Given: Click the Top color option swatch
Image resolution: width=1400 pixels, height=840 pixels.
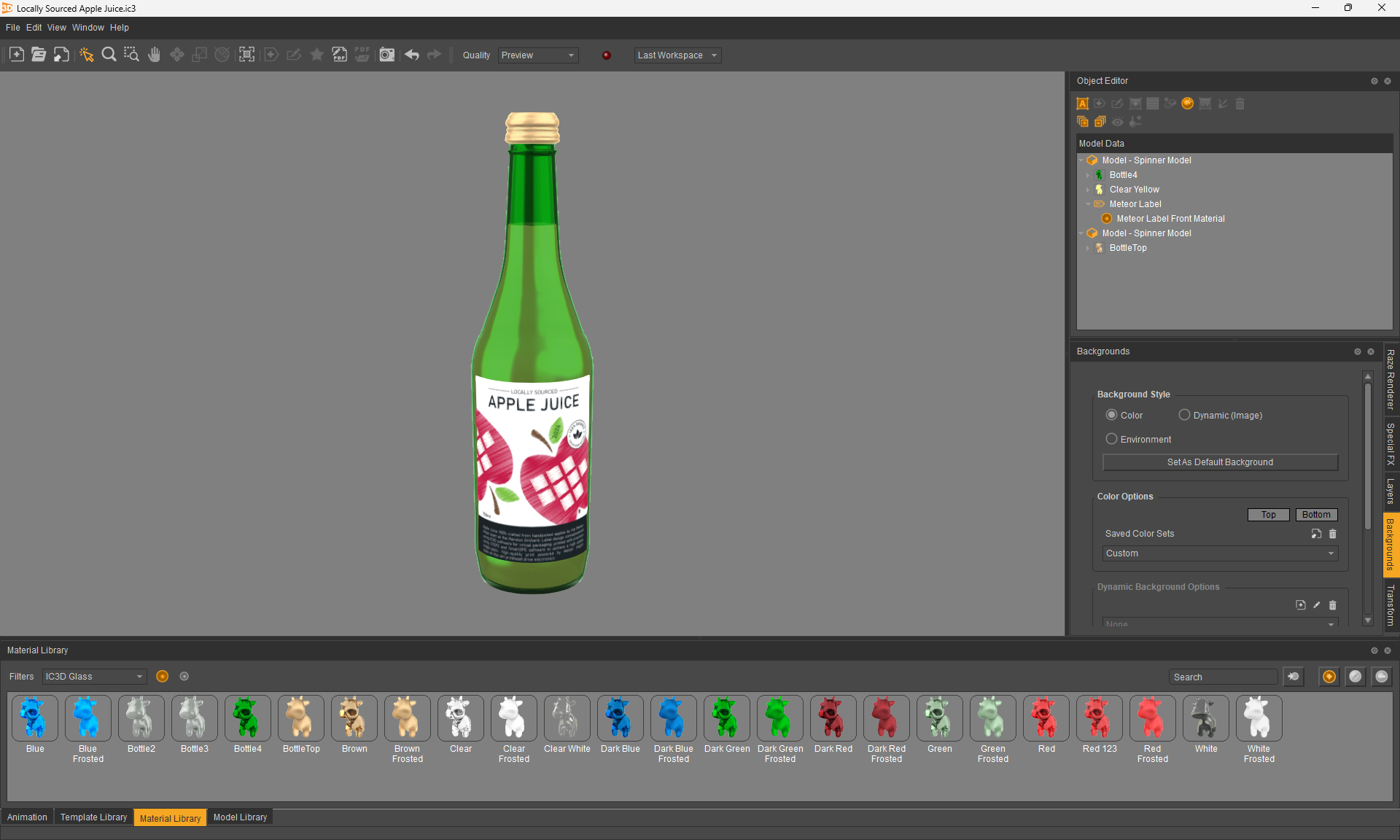Looking at the screenshot, I should pos(1269,515).
